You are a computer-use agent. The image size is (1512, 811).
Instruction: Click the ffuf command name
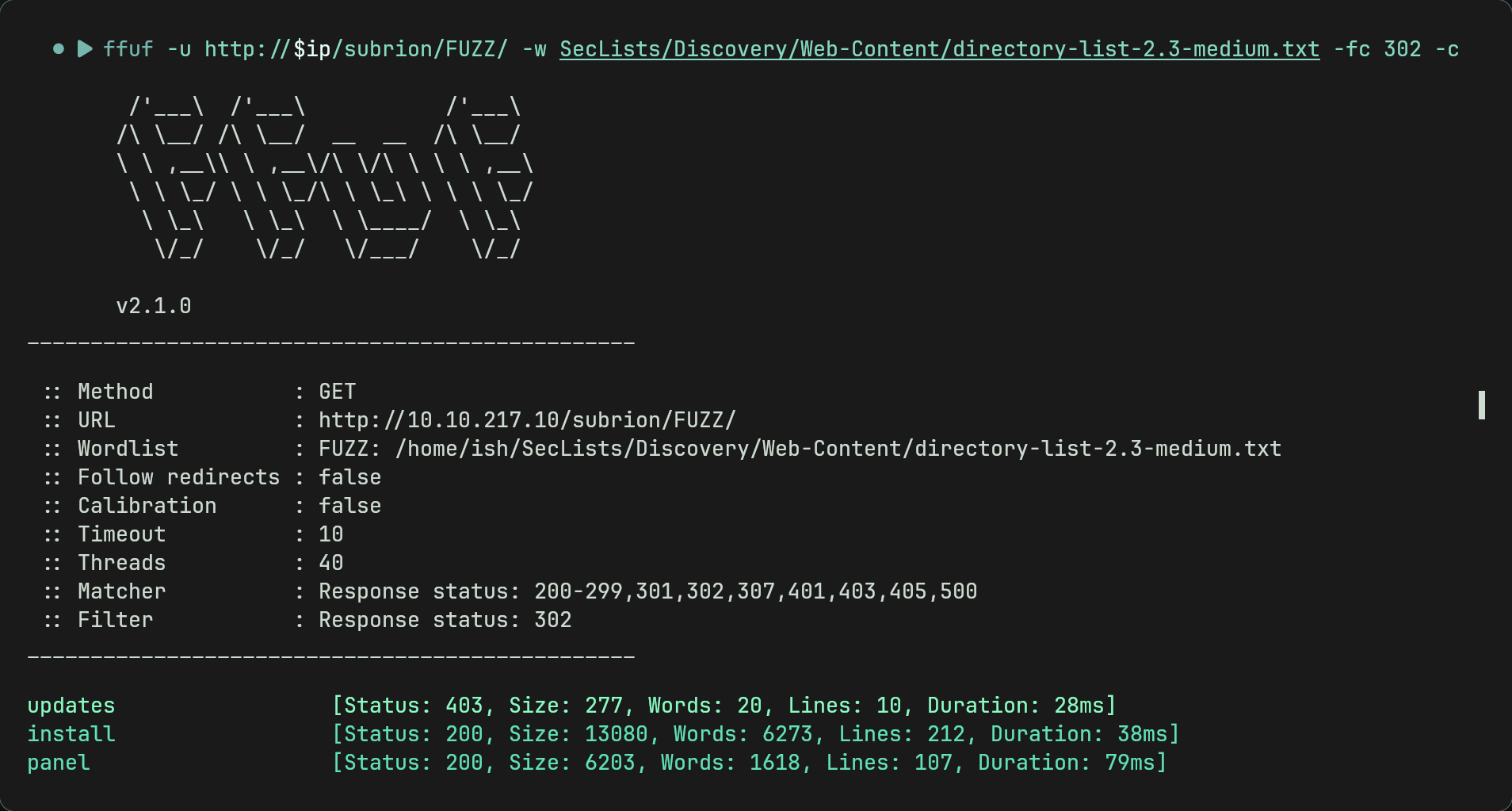pyautogui.click(x=128, y=49)
